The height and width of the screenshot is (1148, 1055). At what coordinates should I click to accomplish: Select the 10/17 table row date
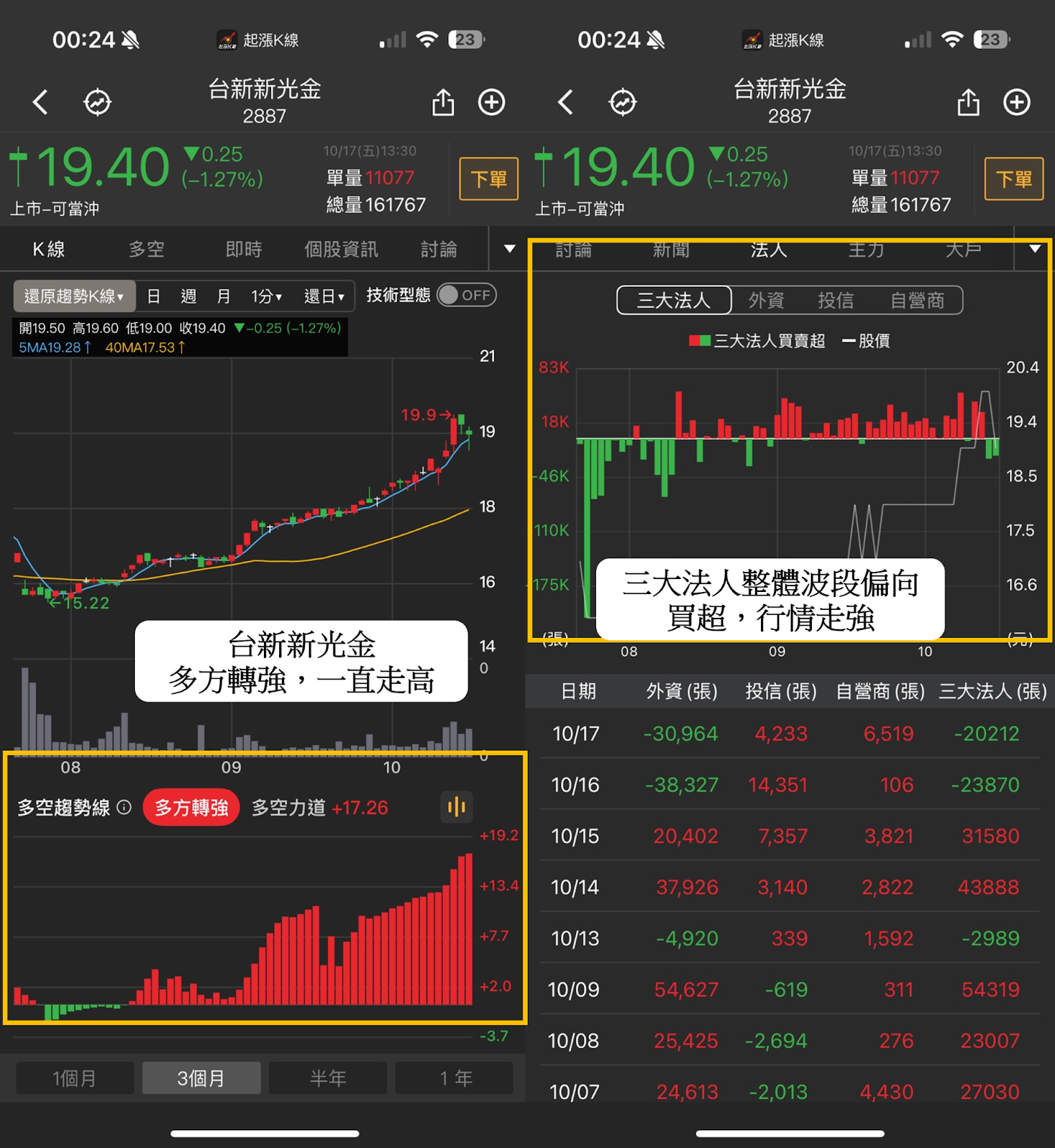[x=575, y=733]
